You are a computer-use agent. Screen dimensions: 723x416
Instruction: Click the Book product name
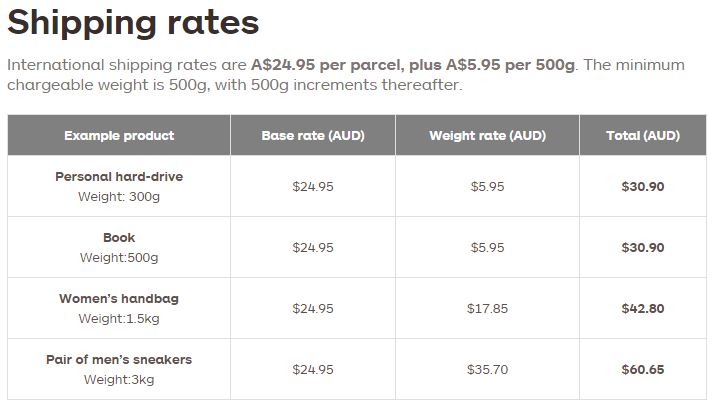[x=119, y=238]
